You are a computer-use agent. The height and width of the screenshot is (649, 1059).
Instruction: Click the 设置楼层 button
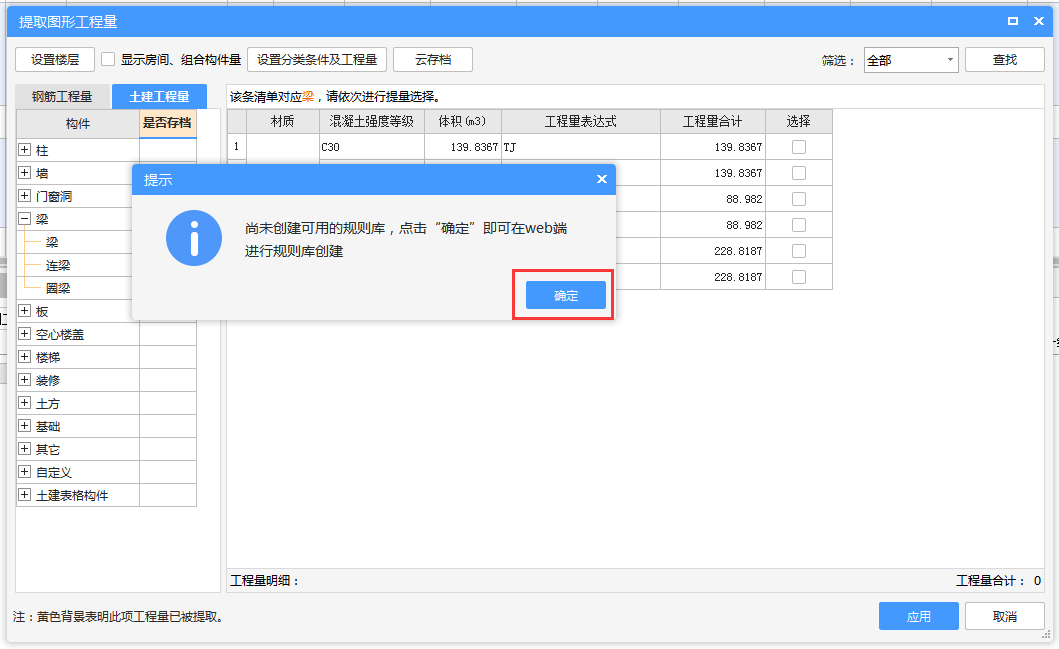[x=55, y=60]
